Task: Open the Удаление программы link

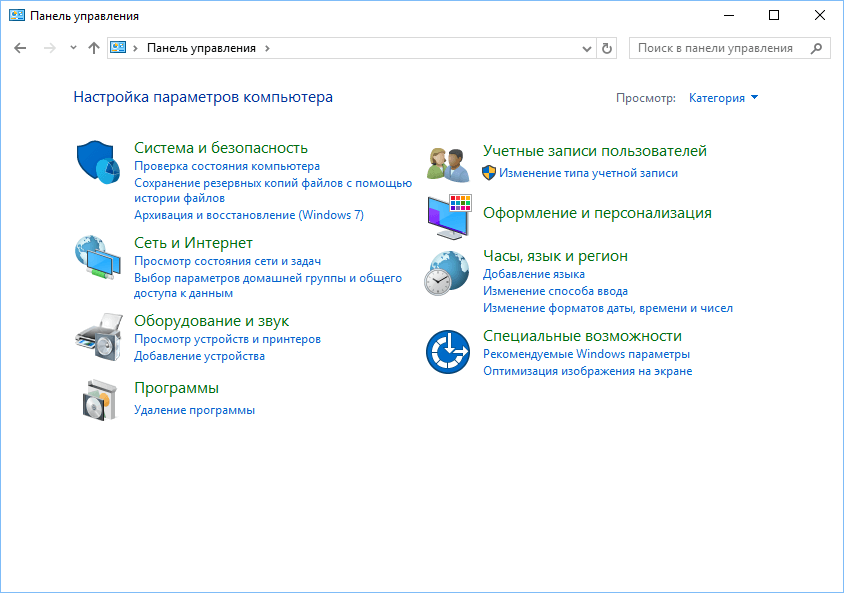Action: tap(197, 409)
